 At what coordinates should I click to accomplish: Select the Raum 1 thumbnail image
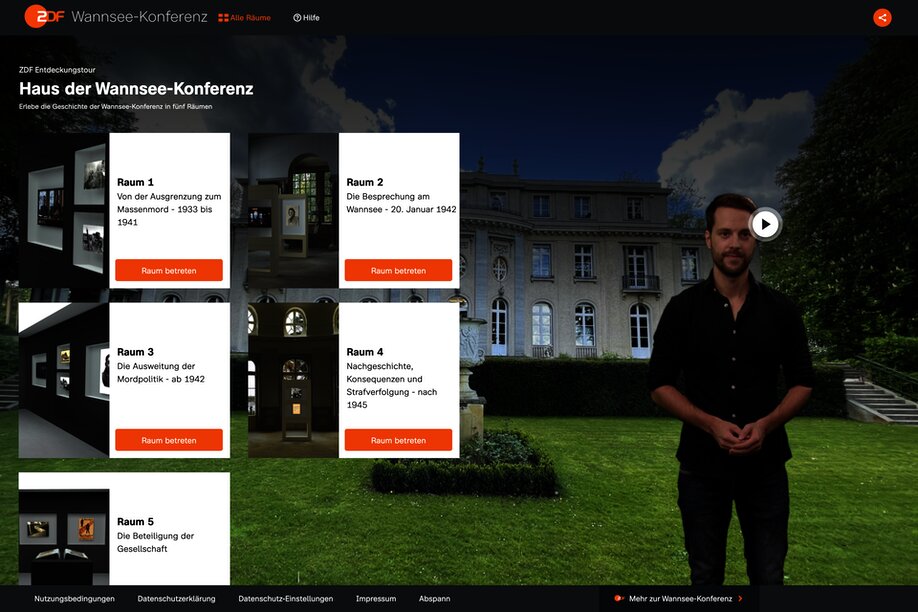click(64, 210)
